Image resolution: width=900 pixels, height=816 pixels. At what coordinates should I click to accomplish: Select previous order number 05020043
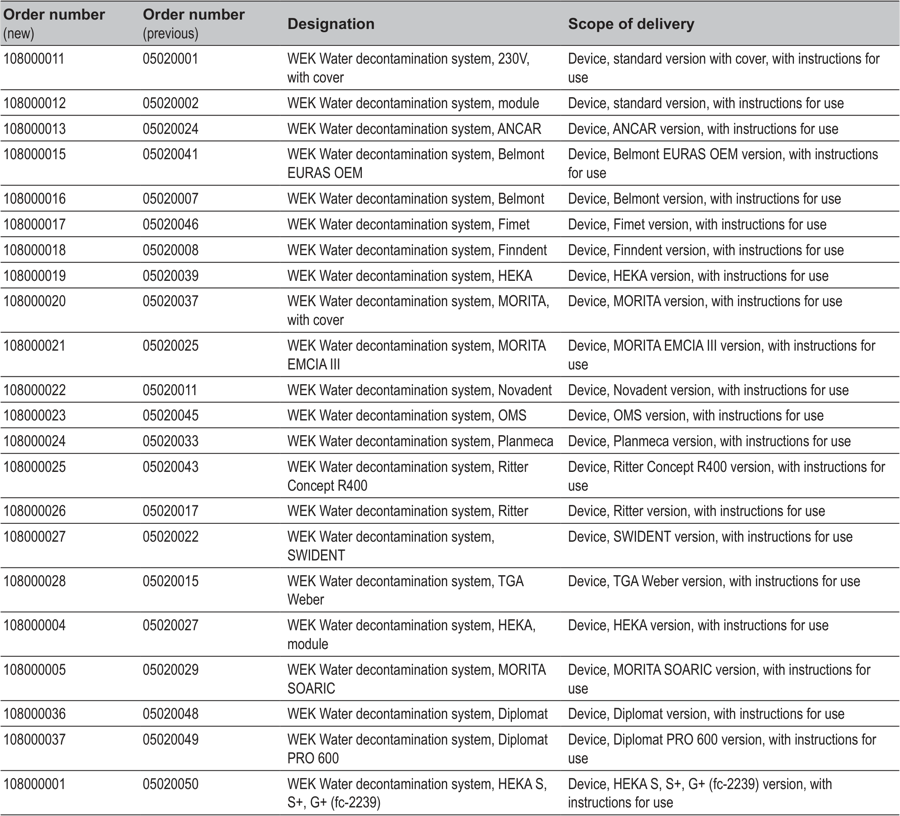pos(170,467)
